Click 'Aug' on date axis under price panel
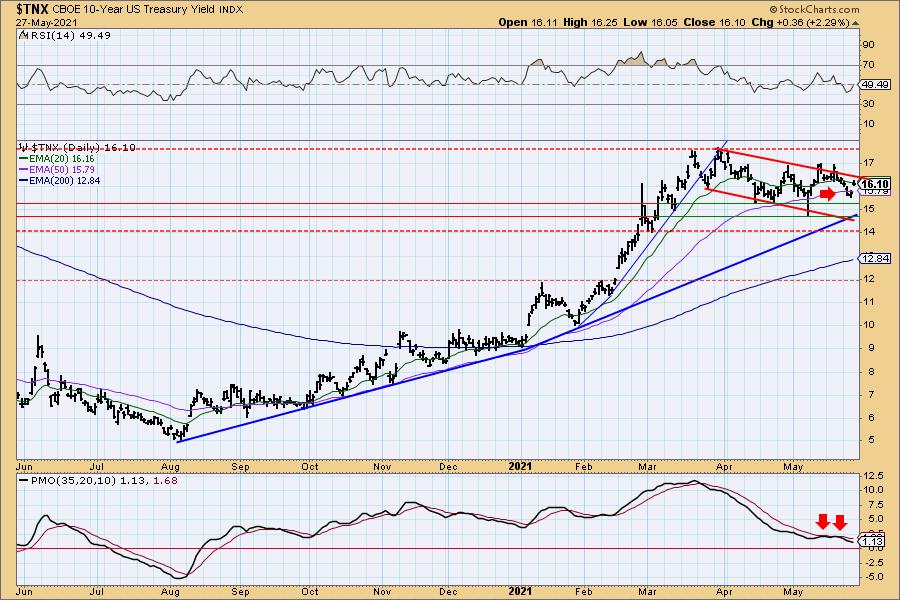The height and width of the screenshot is (600, 900). point(171,467)
